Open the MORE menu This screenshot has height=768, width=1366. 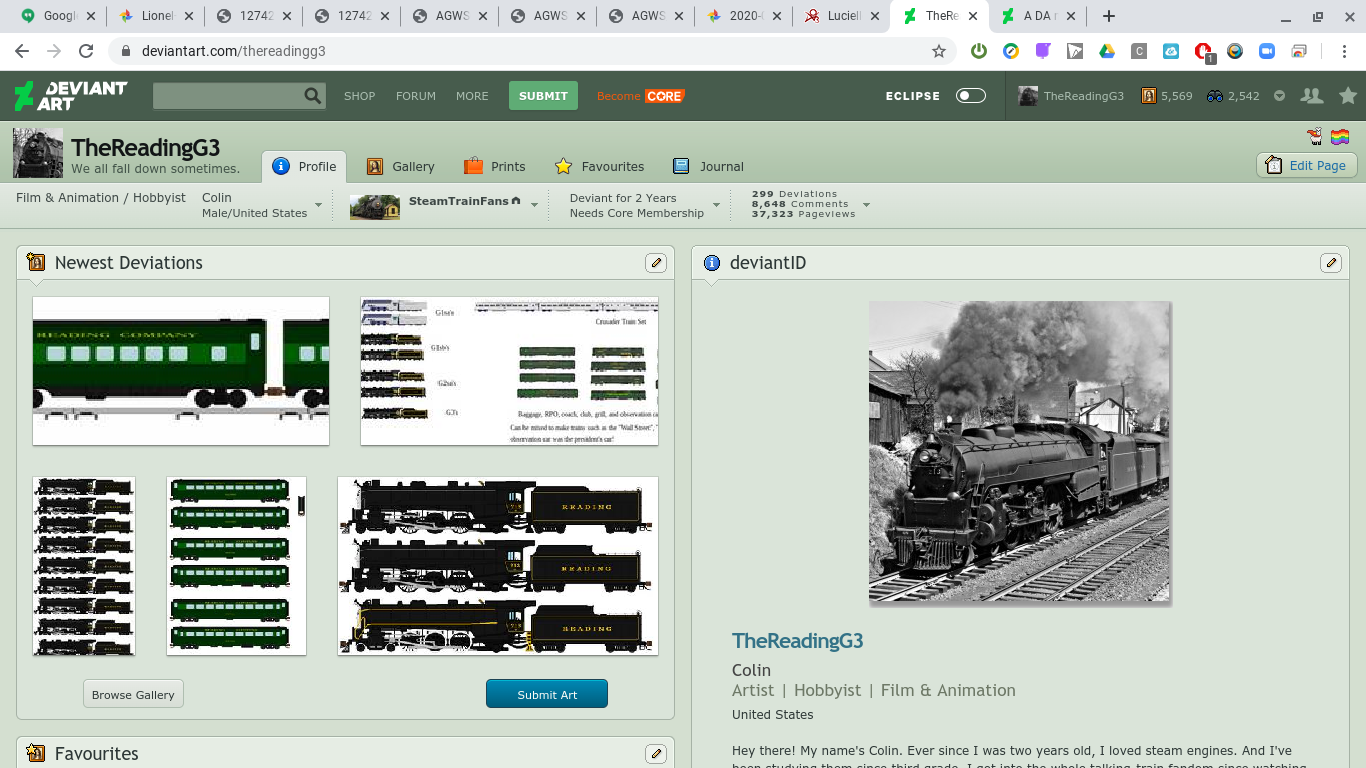(x=472, y=96)
